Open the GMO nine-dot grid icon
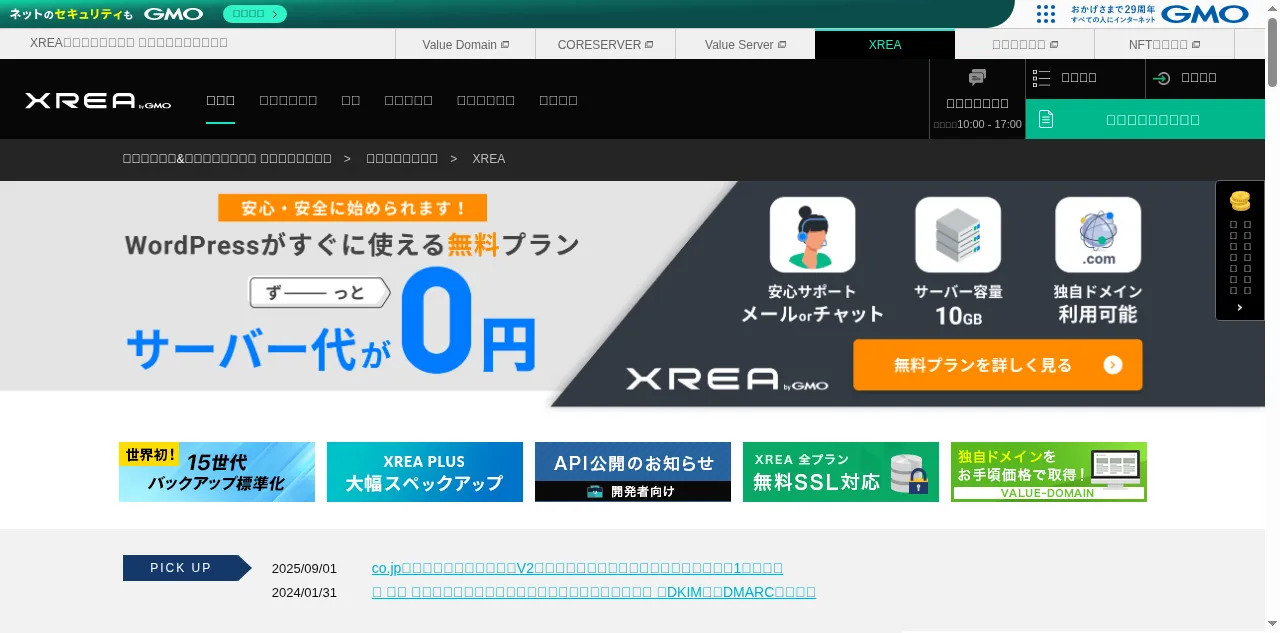This screenshot has height=633, width=1280. [1046, 14]
